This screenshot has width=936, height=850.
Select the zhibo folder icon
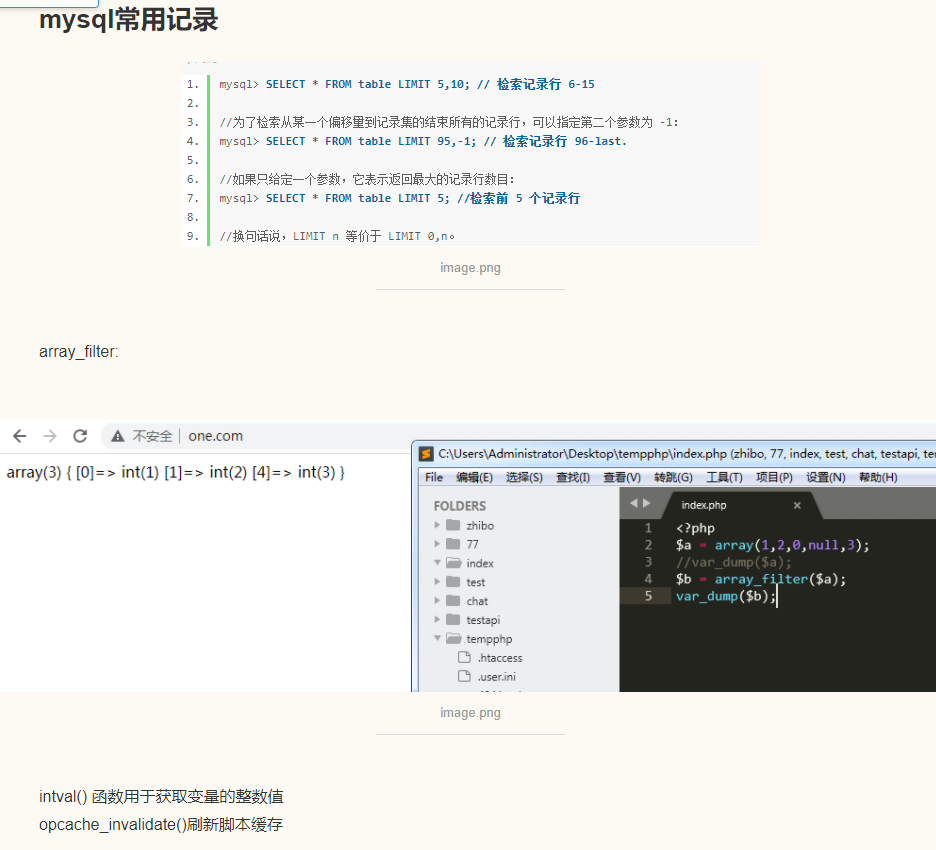(454, 525)
